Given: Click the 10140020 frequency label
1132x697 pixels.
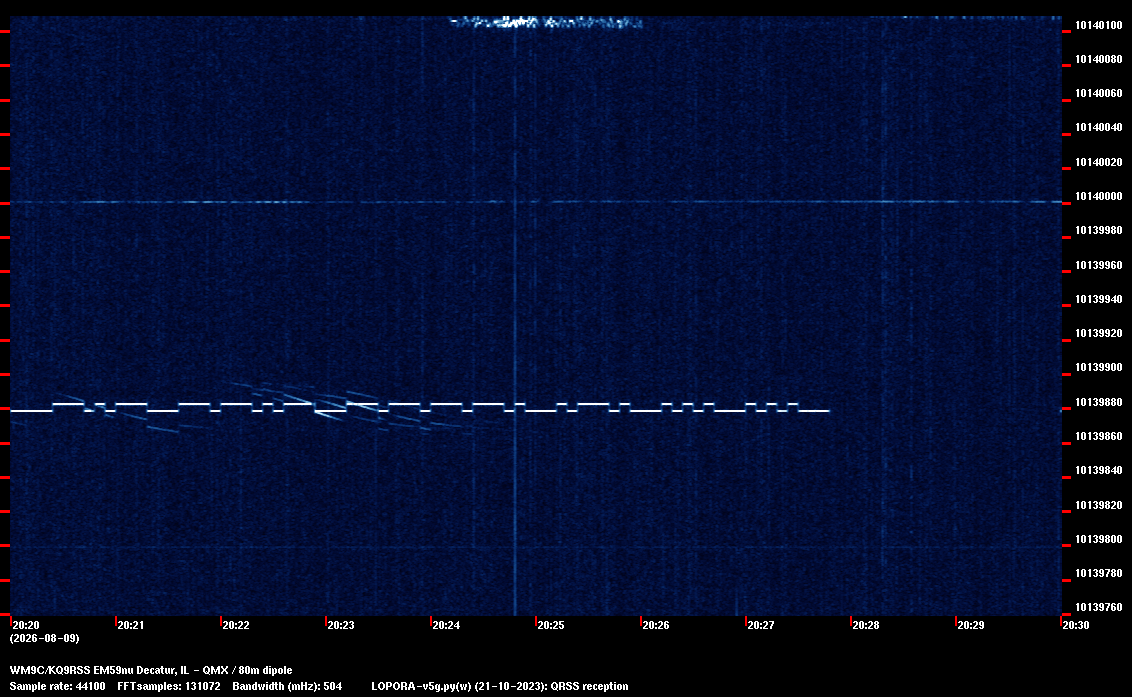Looking at the screenshot, I should [1098, 162].
